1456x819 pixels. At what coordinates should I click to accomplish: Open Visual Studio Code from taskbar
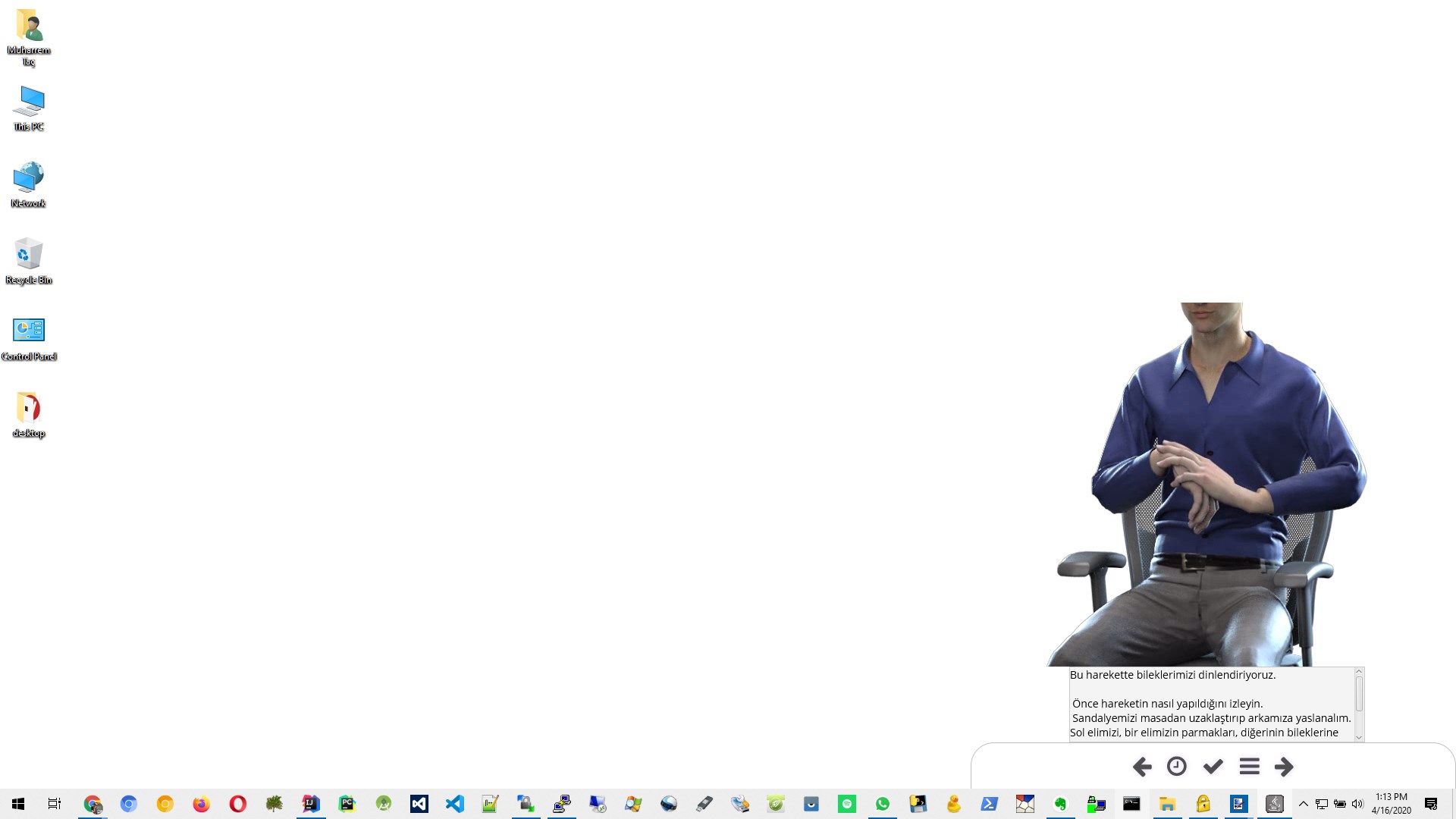(x=454, y=804)
